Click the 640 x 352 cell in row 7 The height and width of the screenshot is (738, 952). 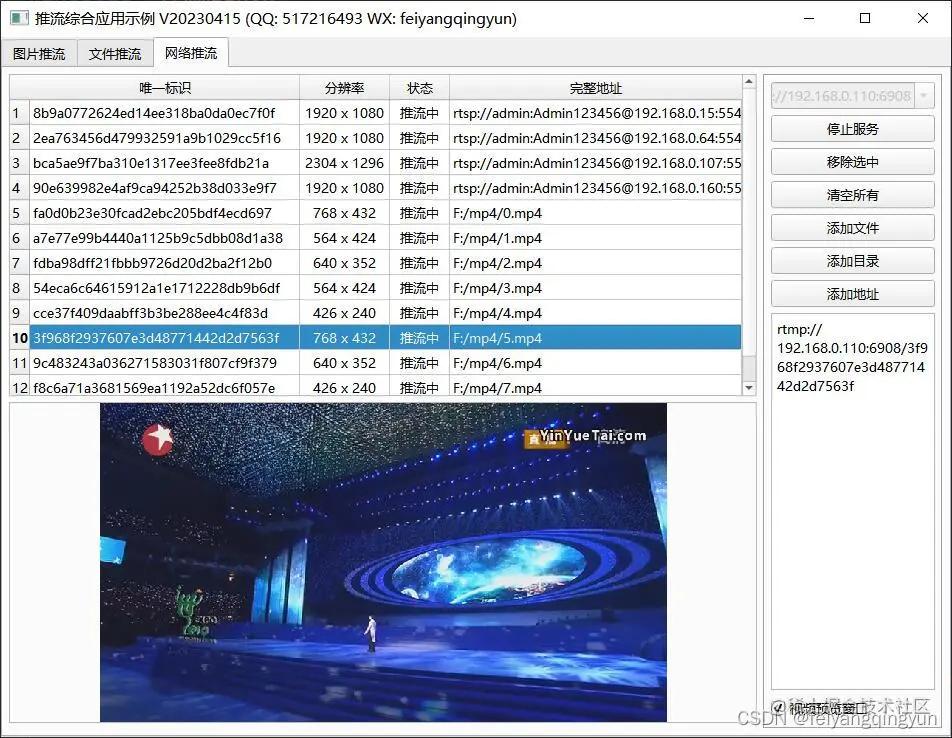click(x=344, y=263)
